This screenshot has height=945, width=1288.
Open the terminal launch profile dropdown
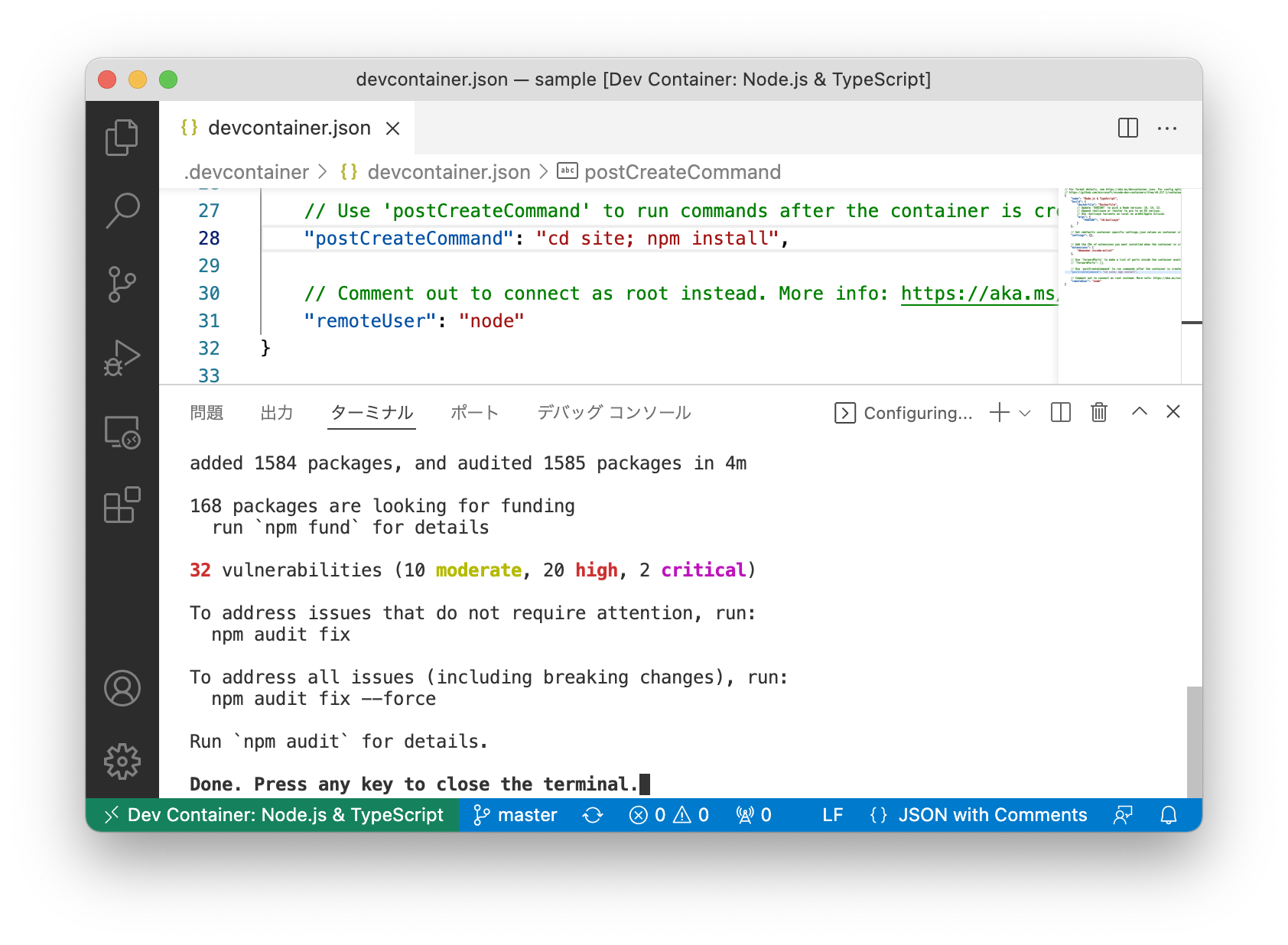[x=1025, y=413]
